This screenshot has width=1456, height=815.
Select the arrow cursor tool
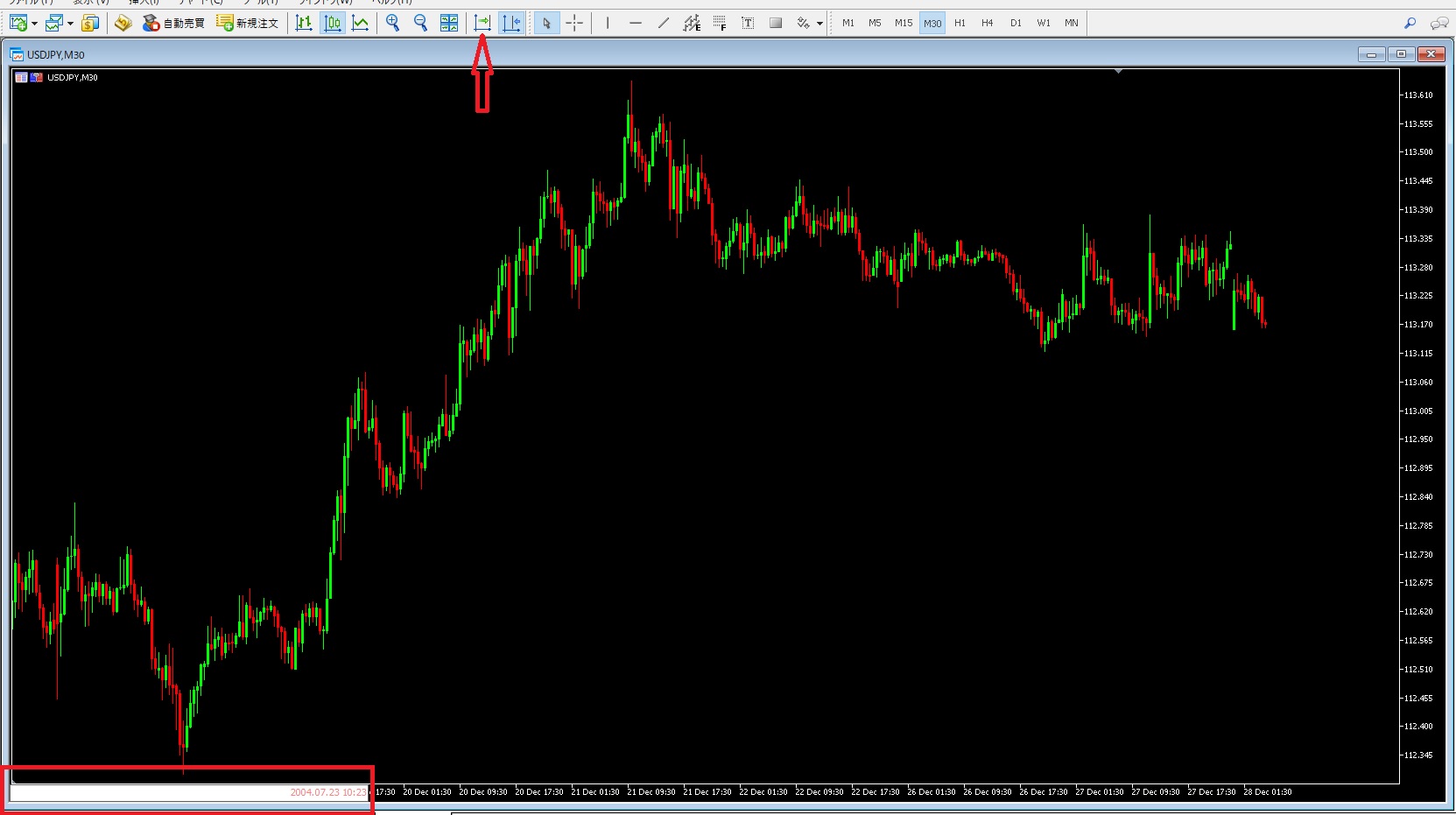(547, 23)
